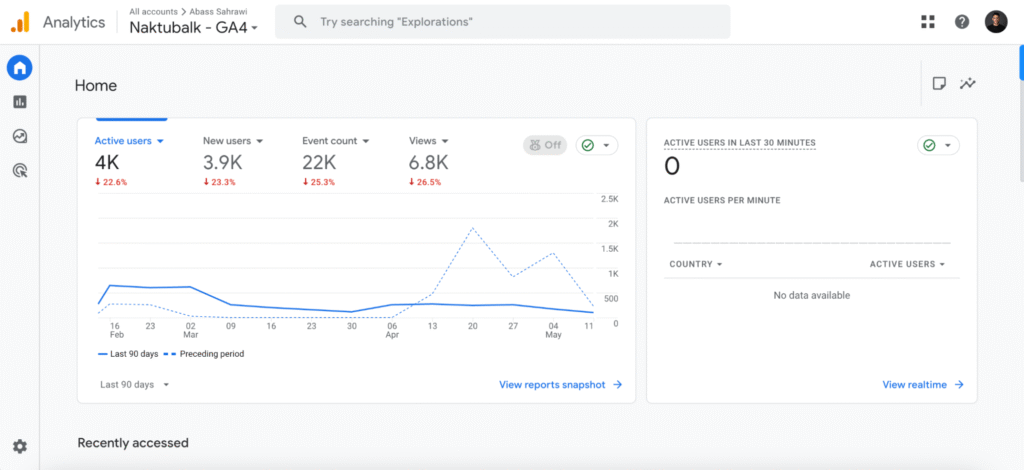This screenshot has width=1024, height=470.
Task: Click the page vertical scrollbar
Action: [x=1020, y=60]
